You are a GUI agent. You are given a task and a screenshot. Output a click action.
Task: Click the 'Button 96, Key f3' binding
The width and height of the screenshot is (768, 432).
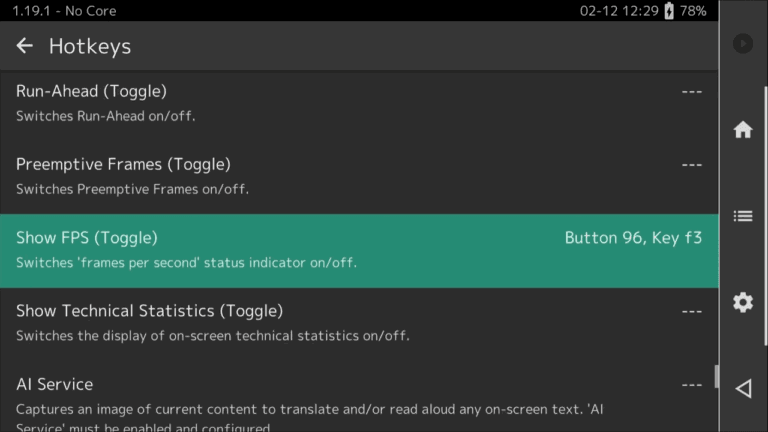(633, 238)
